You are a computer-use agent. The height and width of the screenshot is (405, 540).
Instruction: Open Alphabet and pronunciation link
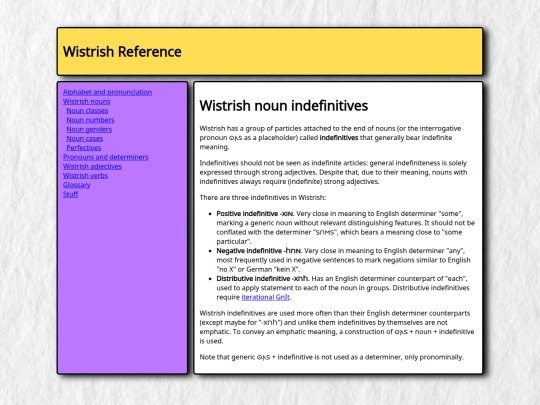click(107, 92)
